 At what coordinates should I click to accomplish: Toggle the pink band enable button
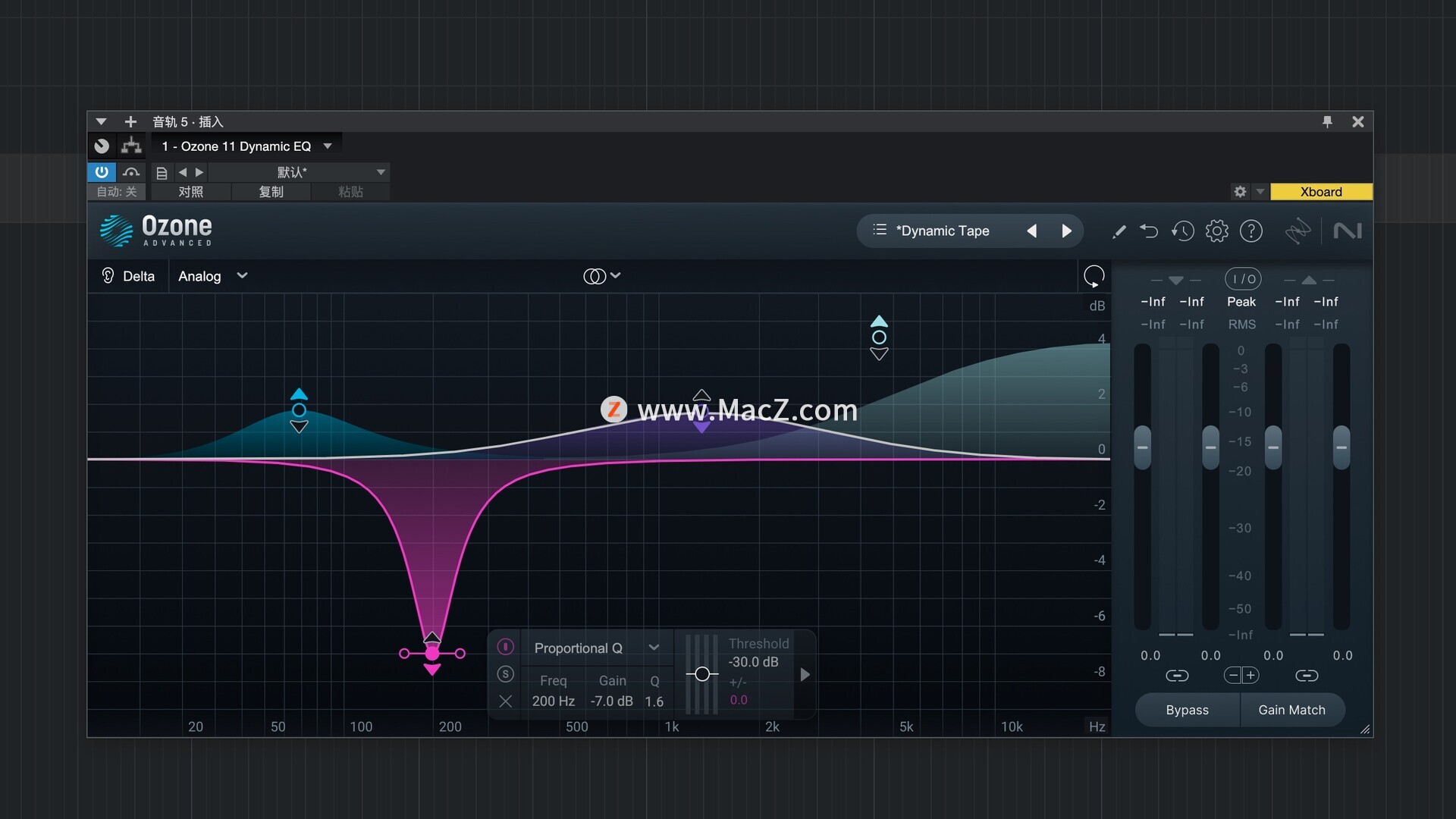pos(505,646)
